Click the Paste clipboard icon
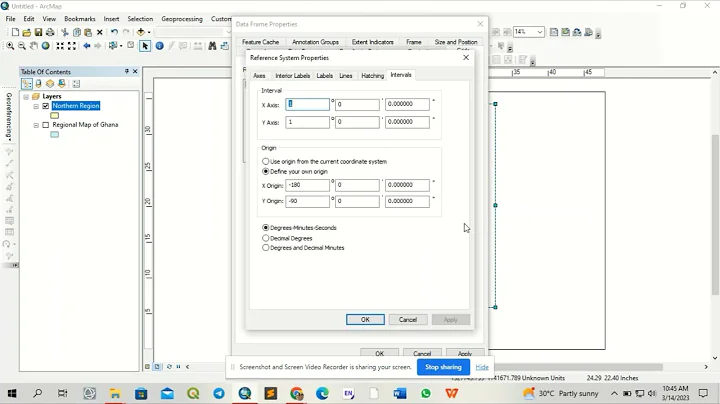Image resolution: width=720 pixels, height=404 pixels. [88, 32]
